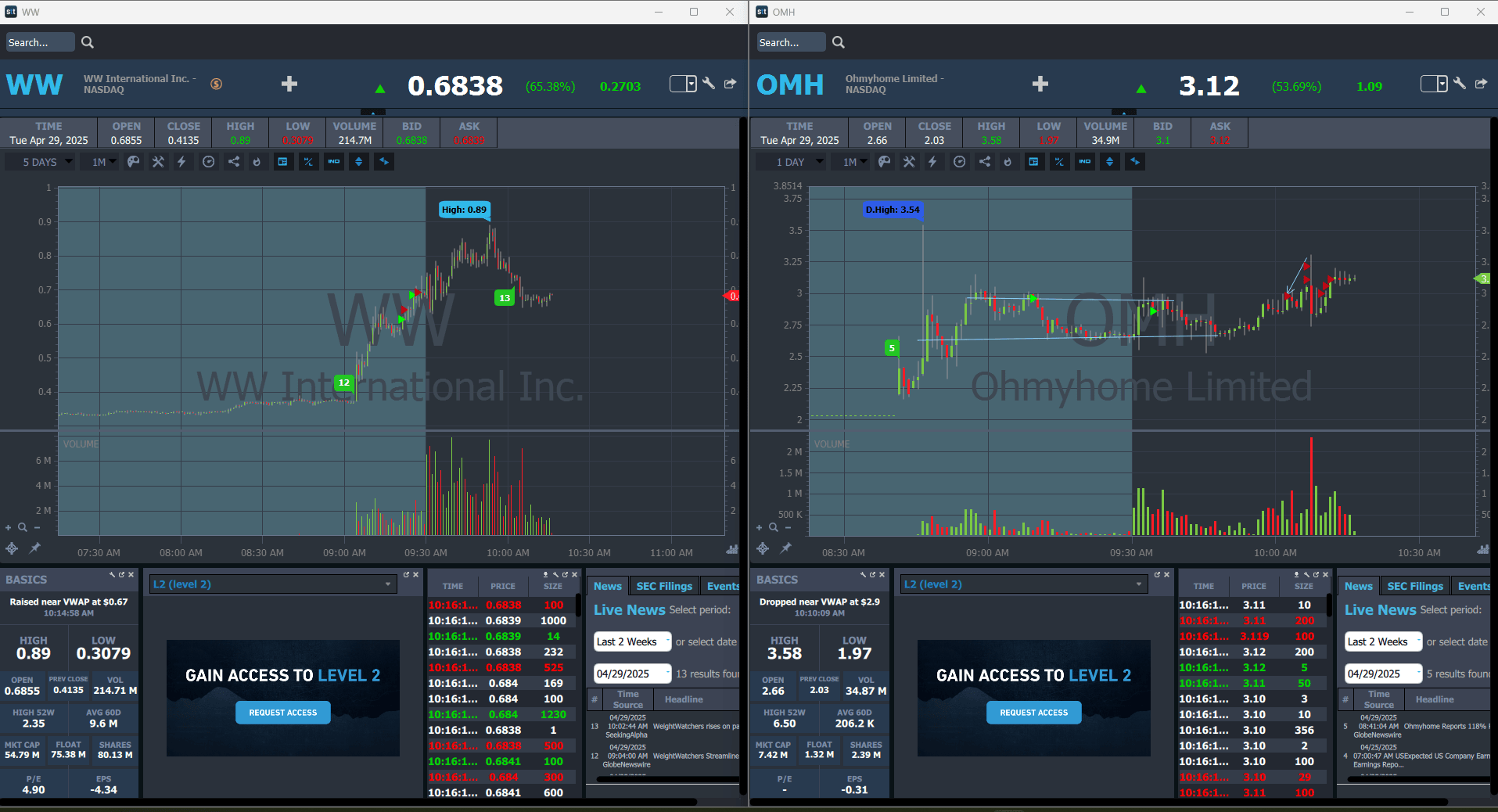Open the 5 DAYS range dropdown
The image size is (1498, 812).
tap(41, 162)
